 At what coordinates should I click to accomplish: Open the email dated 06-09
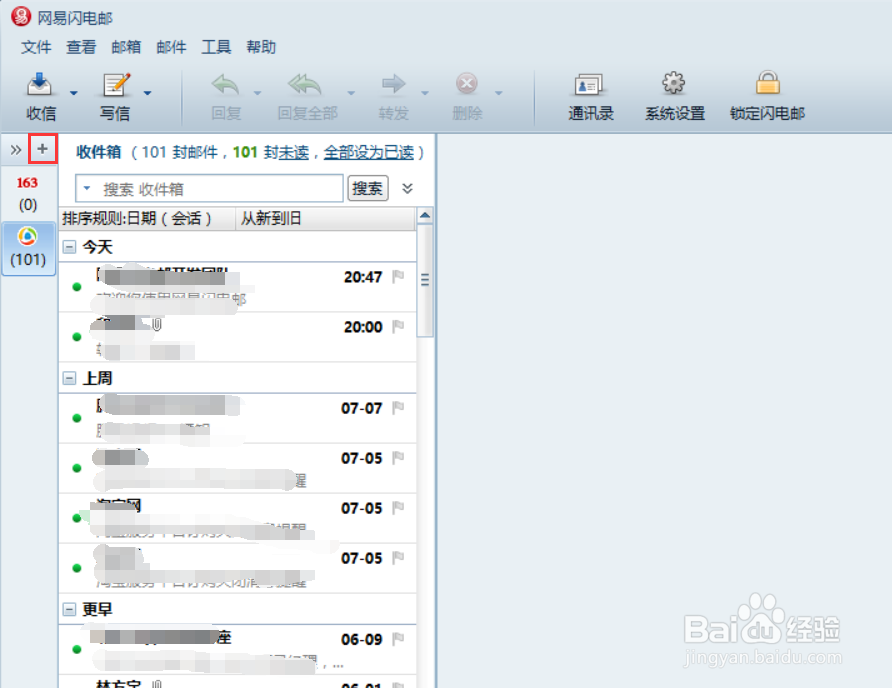tap(238, 649)
